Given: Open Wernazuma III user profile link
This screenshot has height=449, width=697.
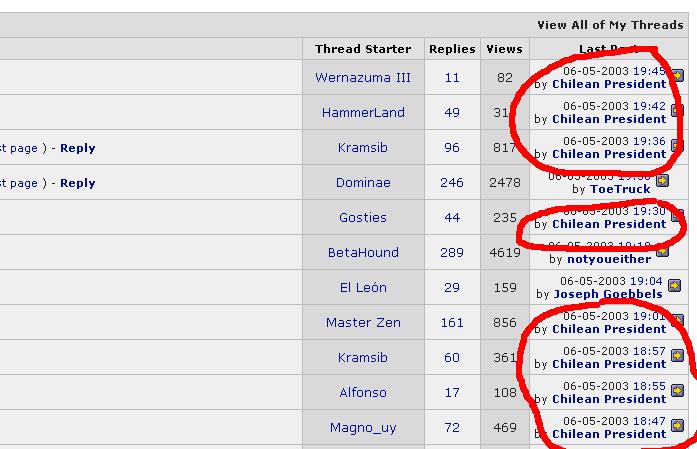Looking at the screenshot, I should (x=363, y=78).
